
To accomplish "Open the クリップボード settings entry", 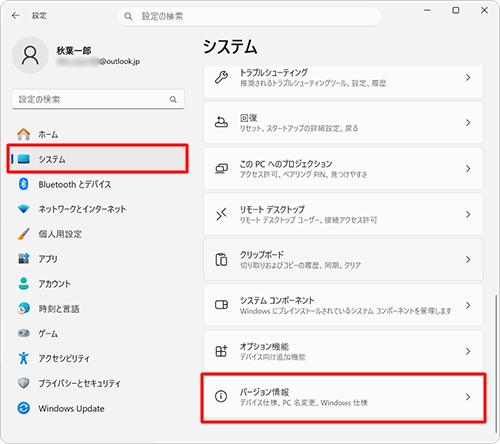I will 343,260.
